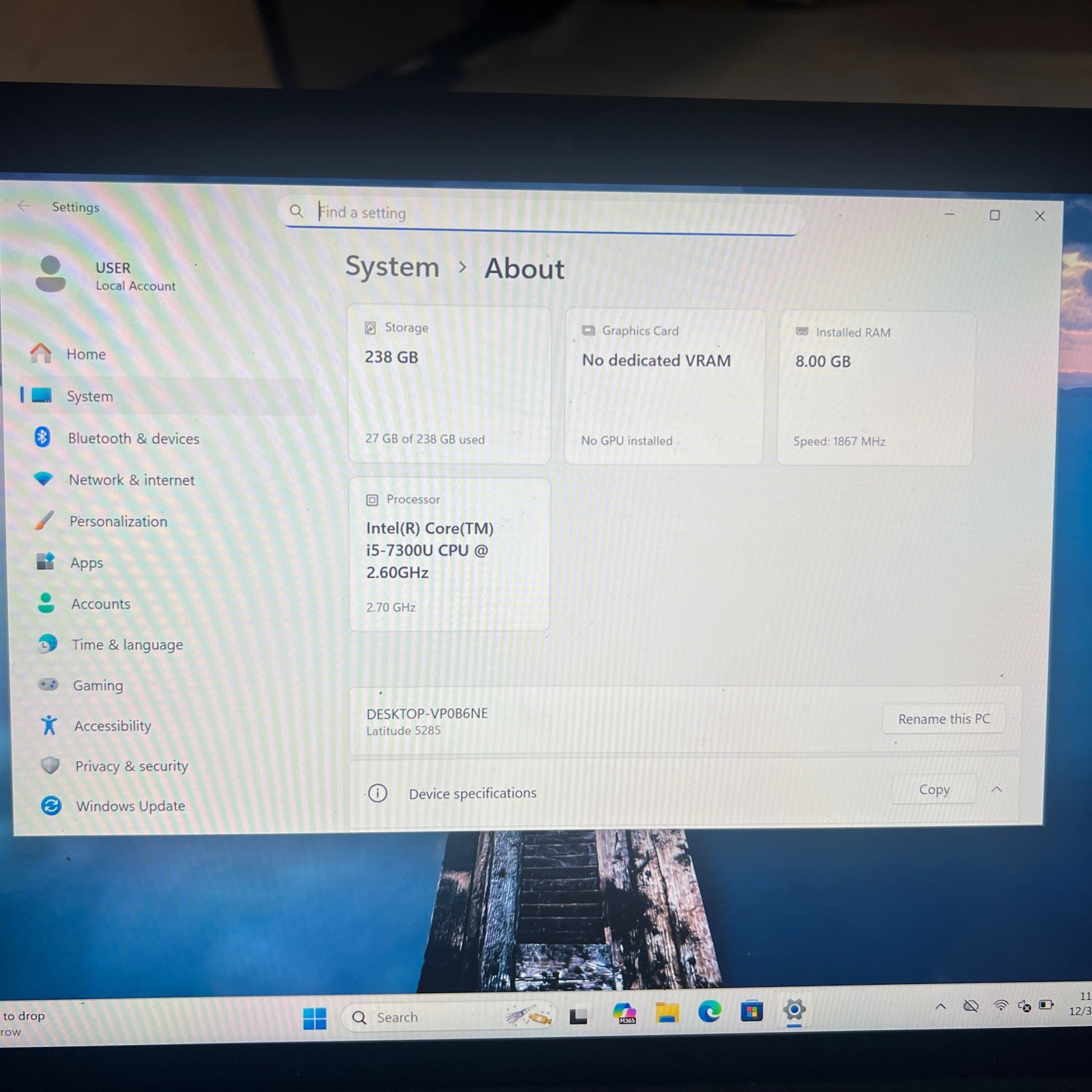Open the Accessibility label in sidebar
The width and height of the screenshot is (1092, 1092).
[x=113, y=726]
